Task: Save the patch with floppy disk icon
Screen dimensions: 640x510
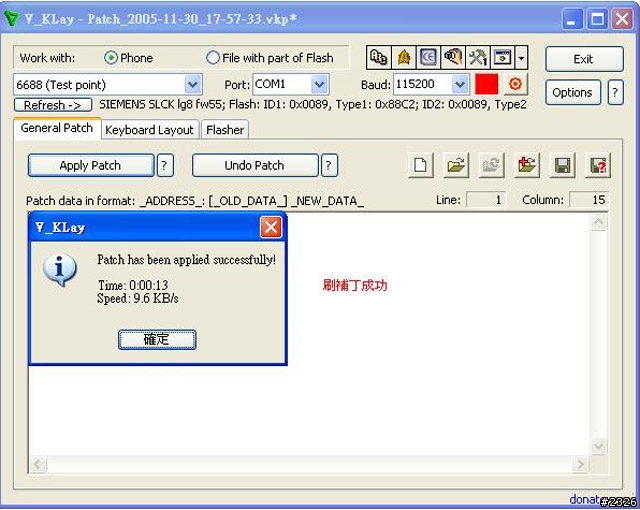Action: tap(562, 165)
